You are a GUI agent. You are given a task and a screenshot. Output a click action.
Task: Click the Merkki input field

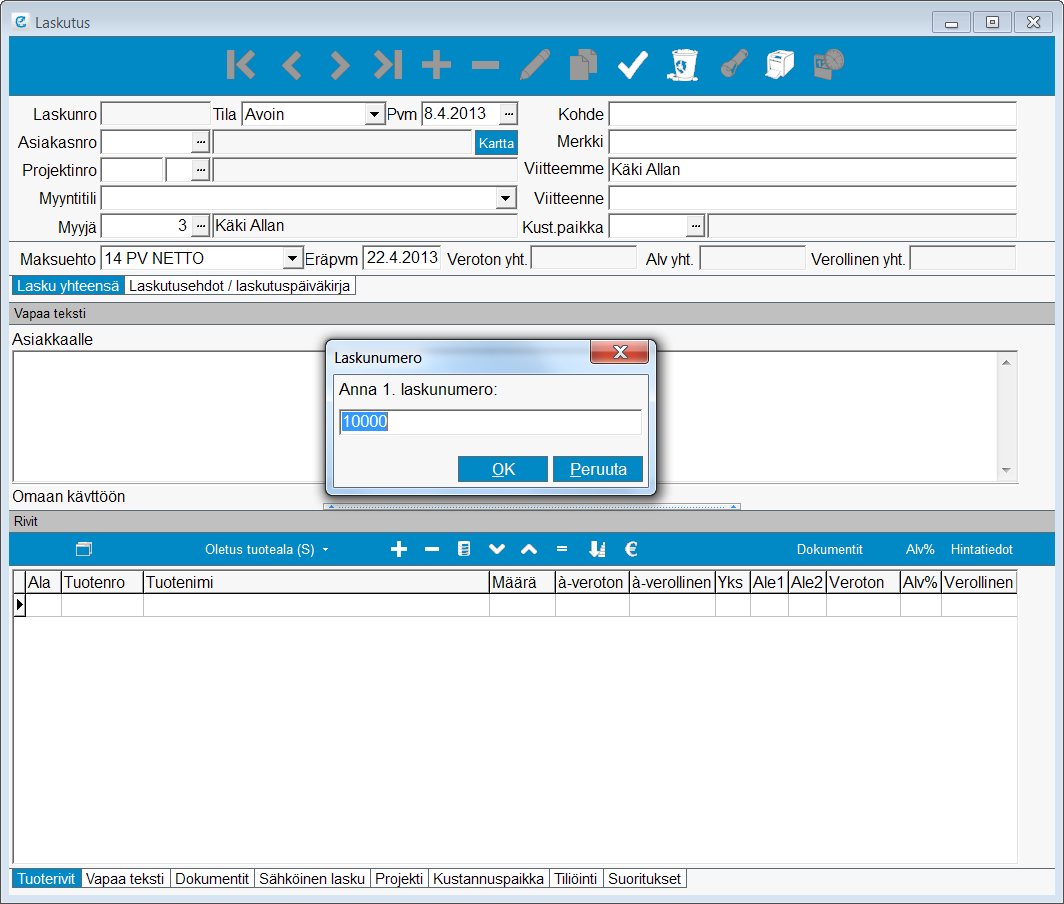coord(812,142)
